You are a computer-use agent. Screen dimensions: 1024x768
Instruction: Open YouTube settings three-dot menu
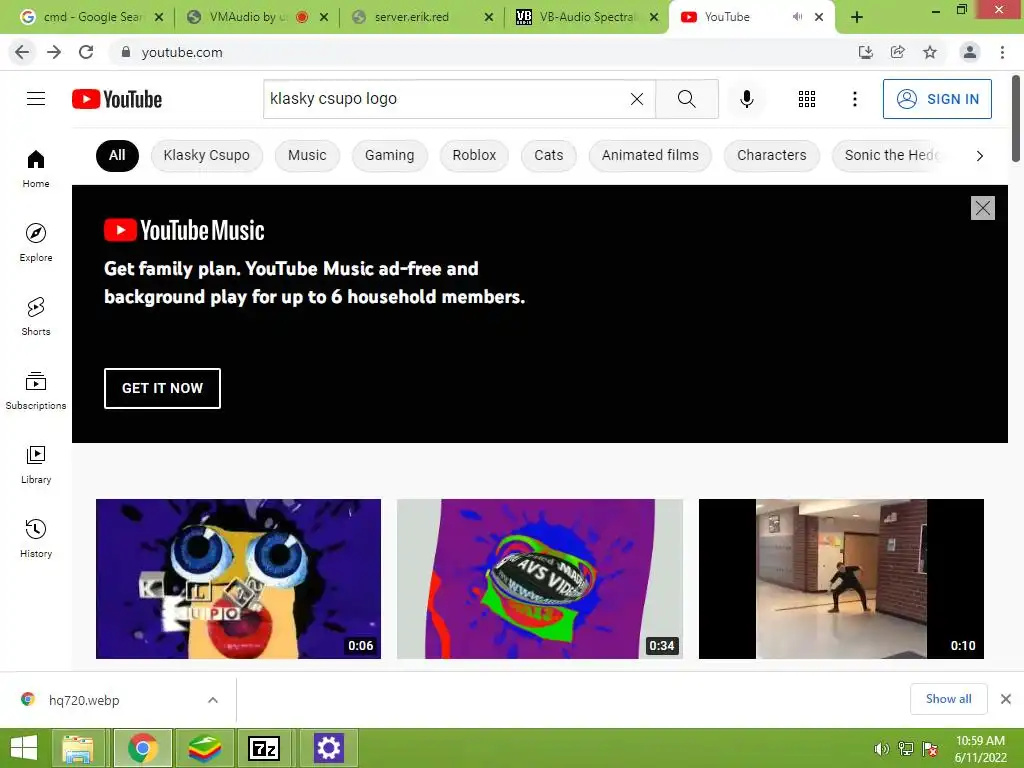tap(854, 99)
